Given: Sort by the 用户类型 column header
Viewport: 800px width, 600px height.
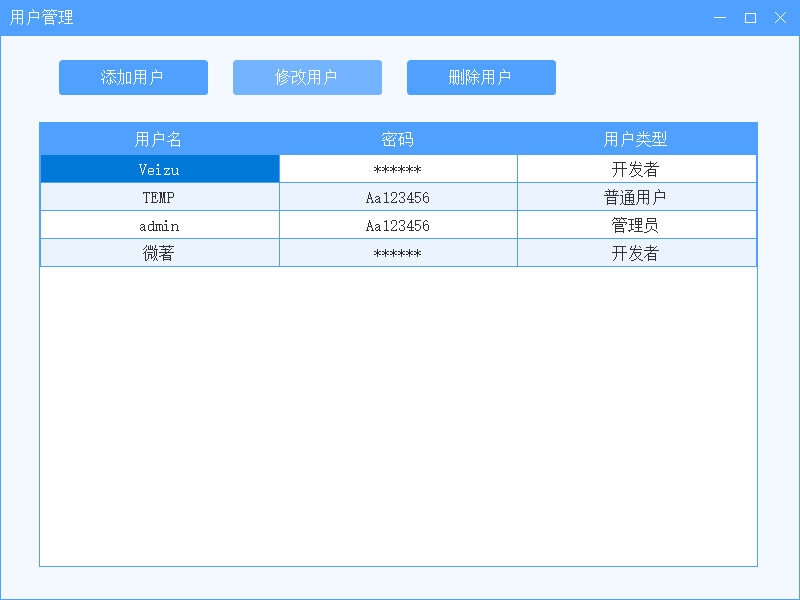Looking at the screenshot, I should point(637,139).
